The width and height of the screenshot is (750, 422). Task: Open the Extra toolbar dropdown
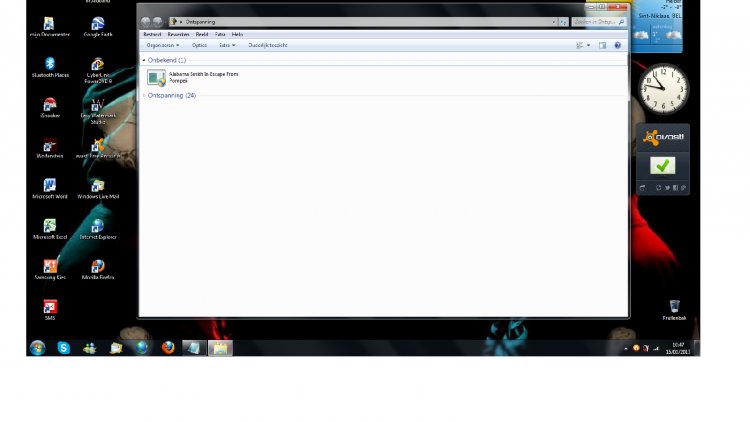[x=227, y=45]
